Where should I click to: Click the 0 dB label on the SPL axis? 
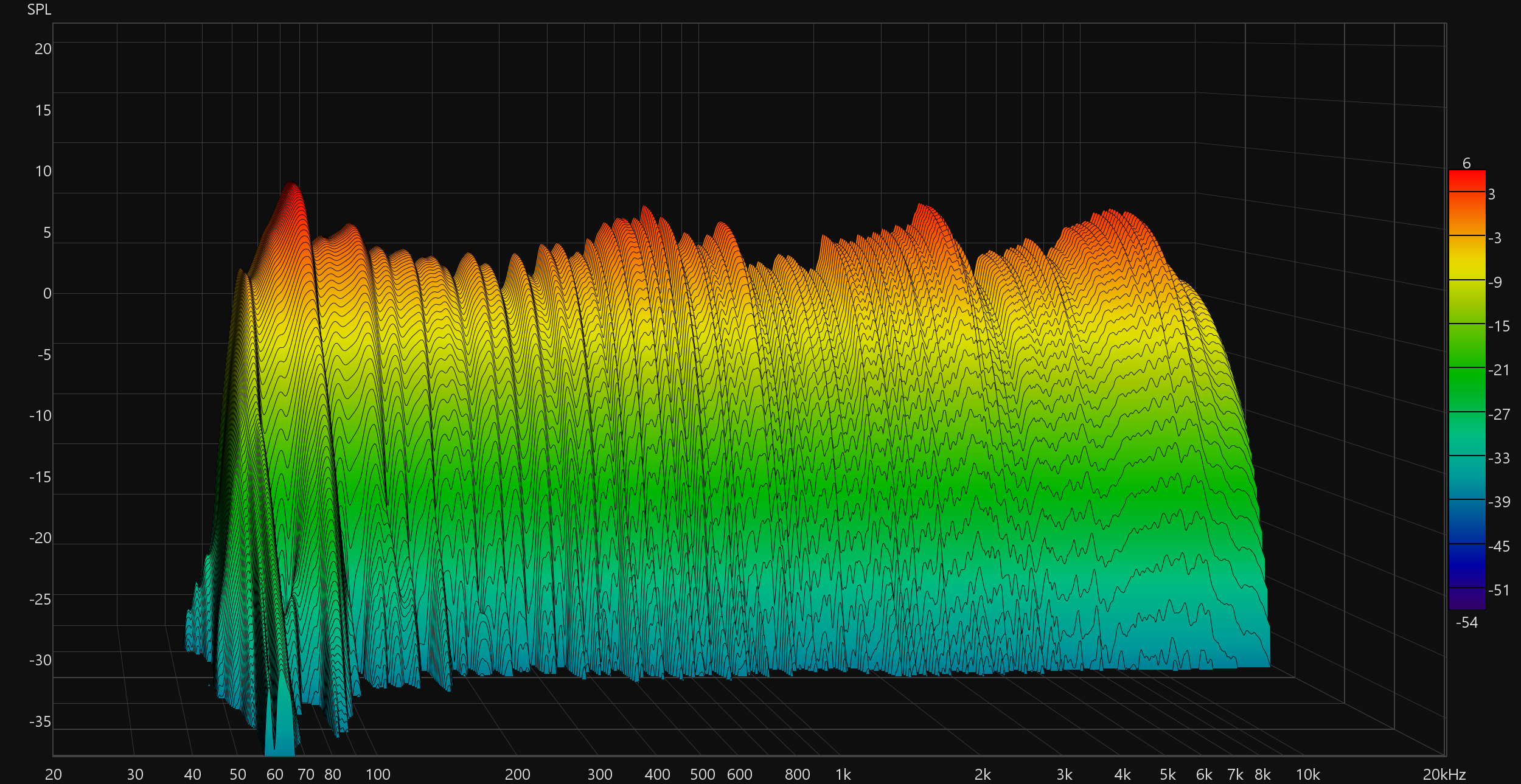click(x=47, y=294)
